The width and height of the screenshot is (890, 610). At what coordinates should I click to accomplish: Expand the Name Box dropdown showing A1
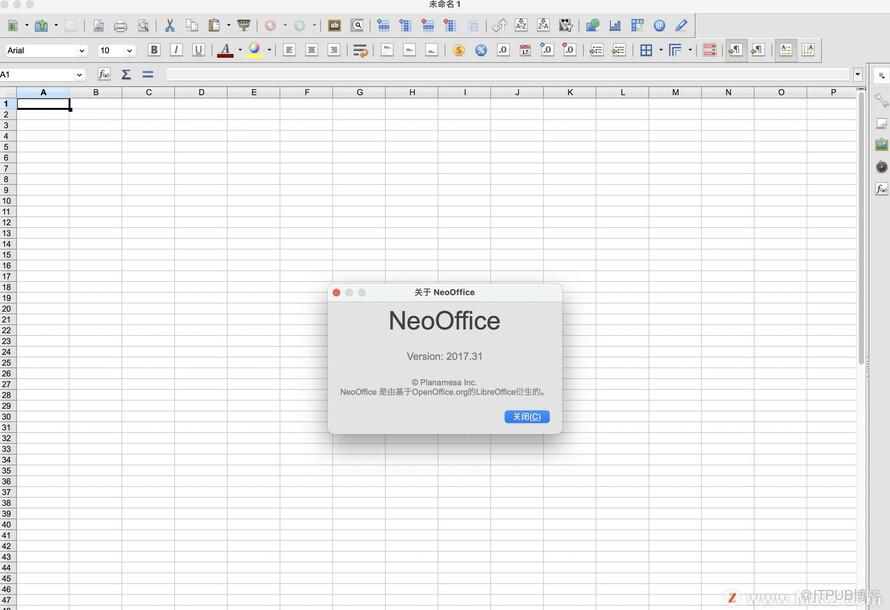tap(79, 74)
